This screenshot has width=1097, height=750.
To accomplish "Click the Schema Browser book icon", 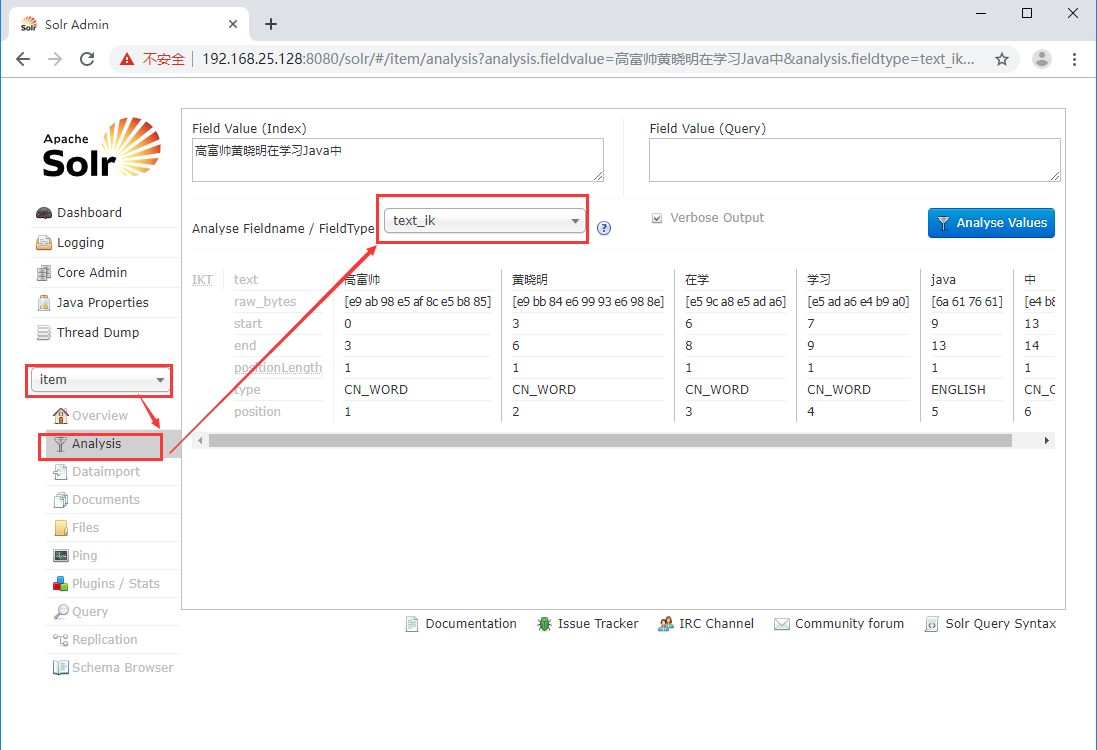I will pos(61,667).
